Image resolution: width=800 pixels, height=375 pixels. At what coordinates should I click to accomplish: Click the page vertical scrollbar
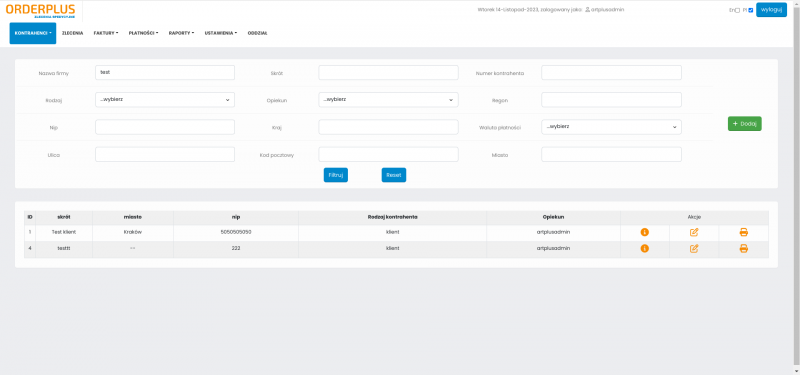[x=796, y=187]
